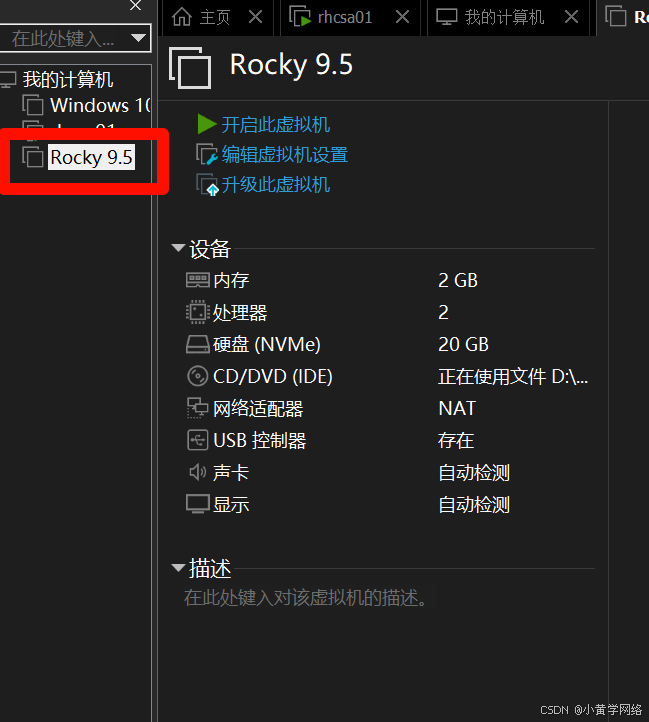
Task: Click the green play icon to power on
Action: [206, 124]
